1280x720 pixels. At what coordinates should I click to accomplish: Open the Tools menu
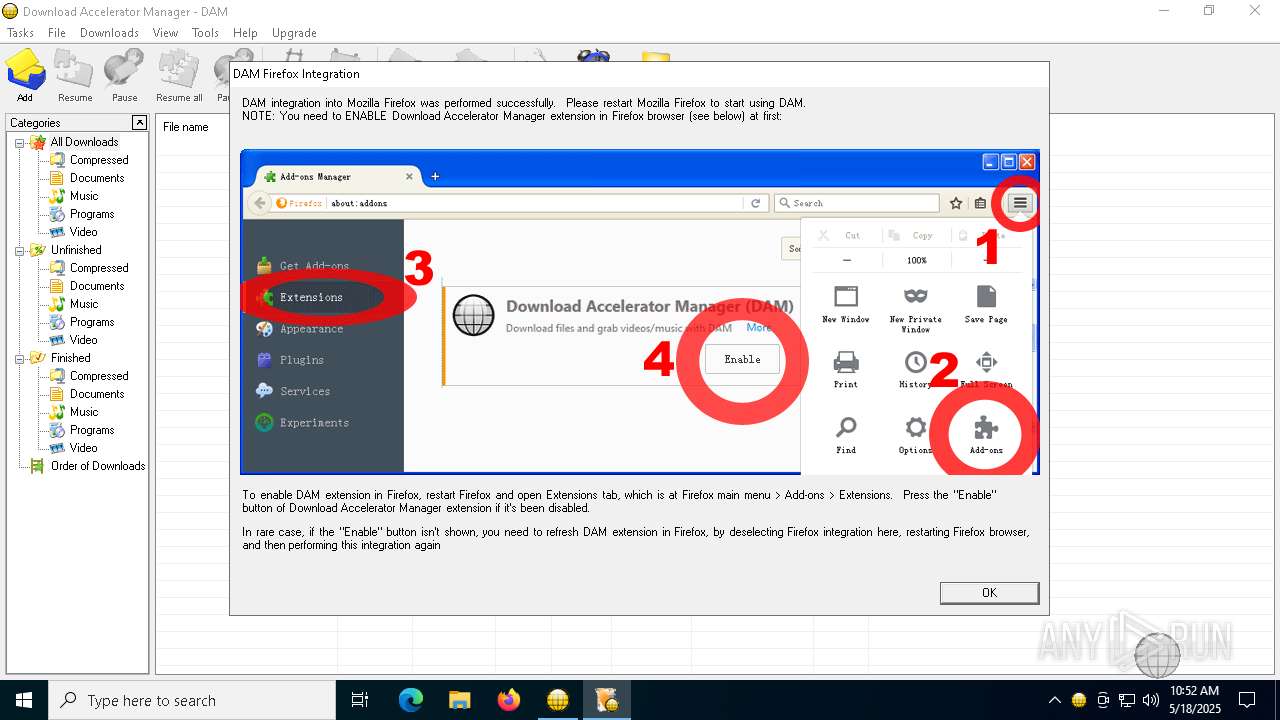[x=205, y=33]
